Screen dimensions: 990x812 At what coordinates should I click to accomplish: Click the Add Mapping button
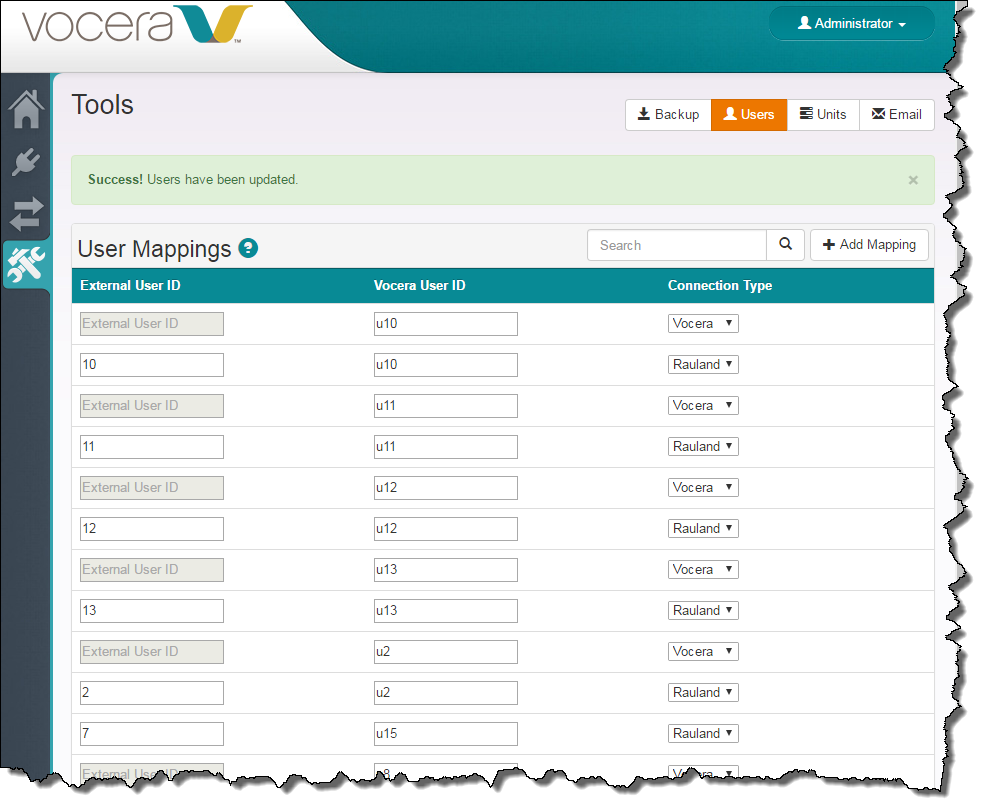click(x=869, y=244)
